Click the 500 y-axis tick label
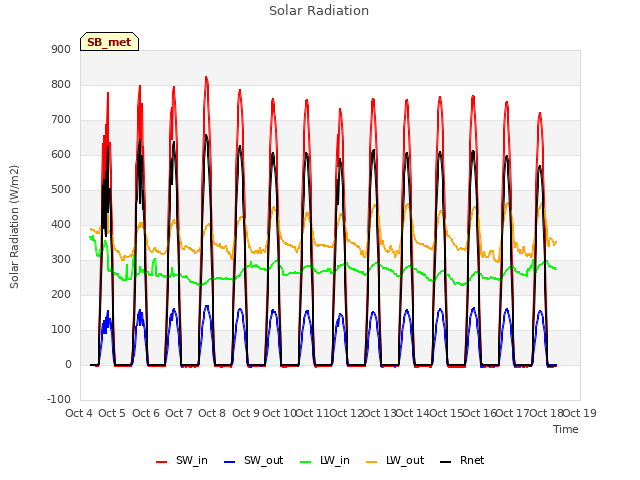This screenshot has width=640, height=480. click(61, 190)
